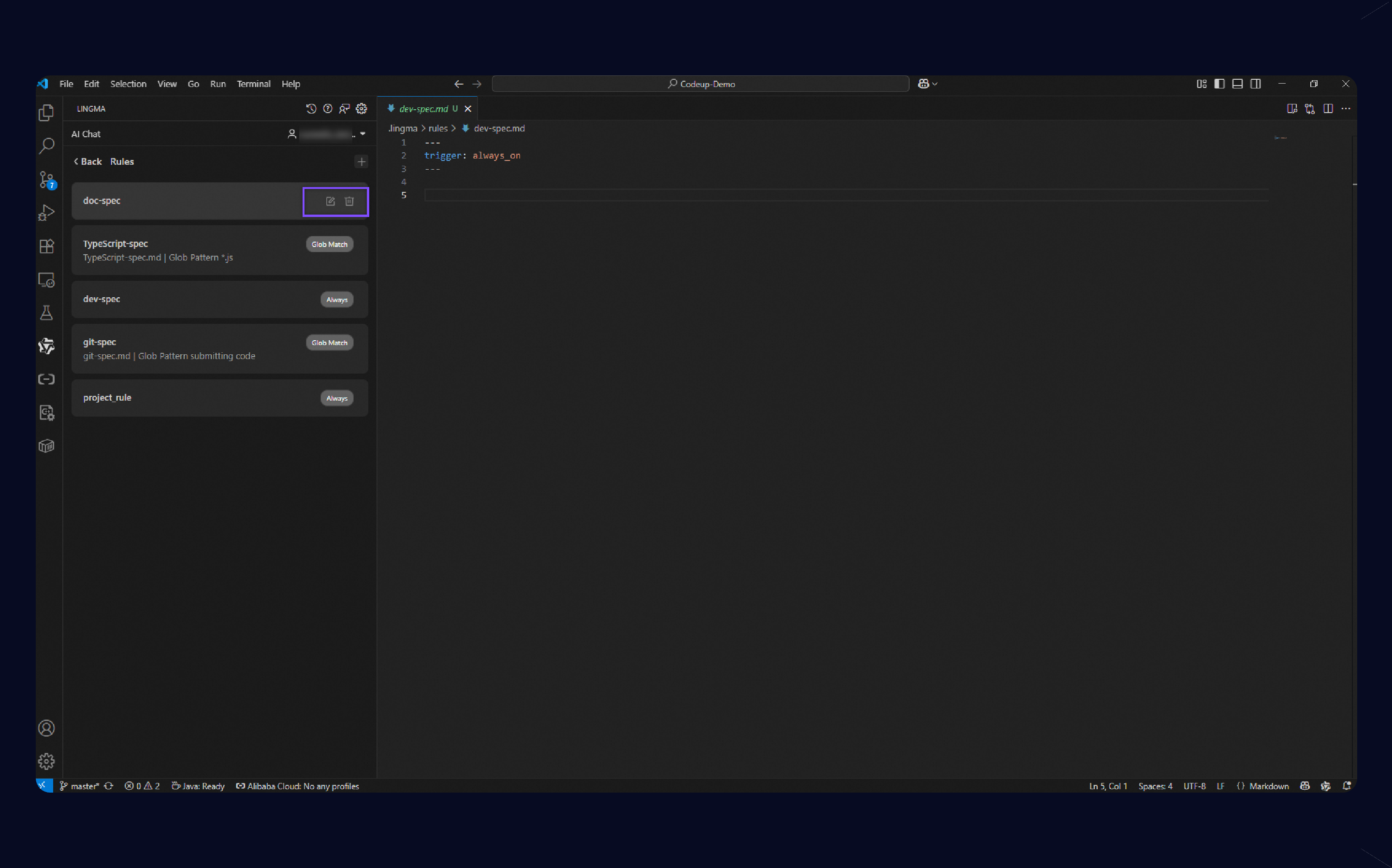Delete the doc-spec rule with trash icon

tap(349, 201)
